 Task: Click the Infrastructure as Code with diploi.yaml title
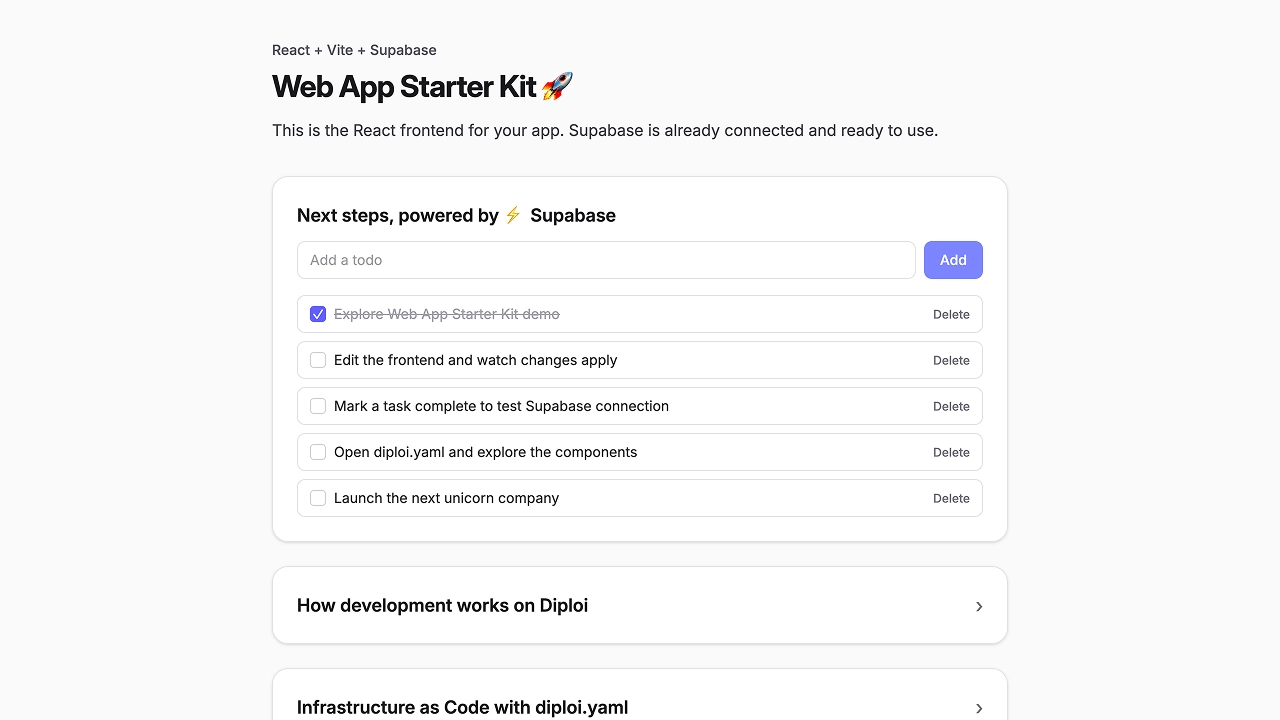pos(462,707)
